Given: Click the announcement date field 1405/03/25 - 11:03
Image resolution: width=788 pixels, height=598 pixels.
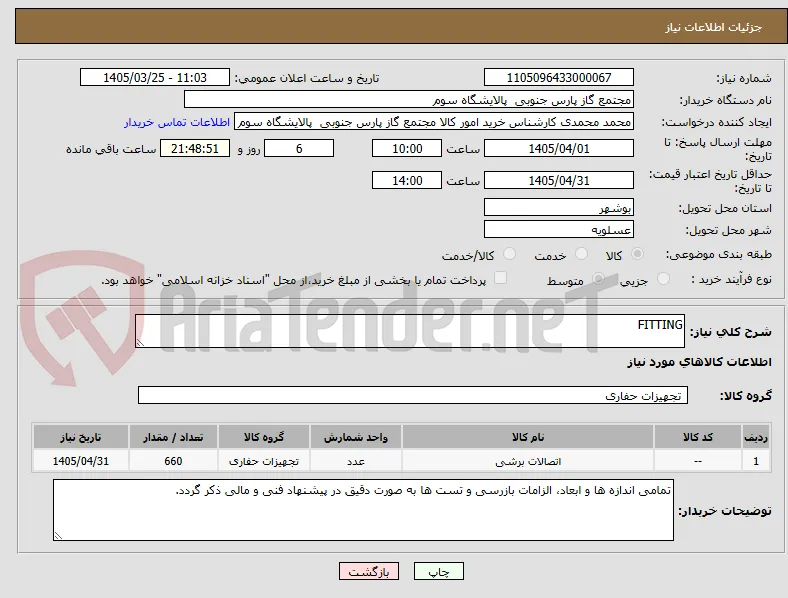Looking at the screenshot, I should (x=155, y=77).
